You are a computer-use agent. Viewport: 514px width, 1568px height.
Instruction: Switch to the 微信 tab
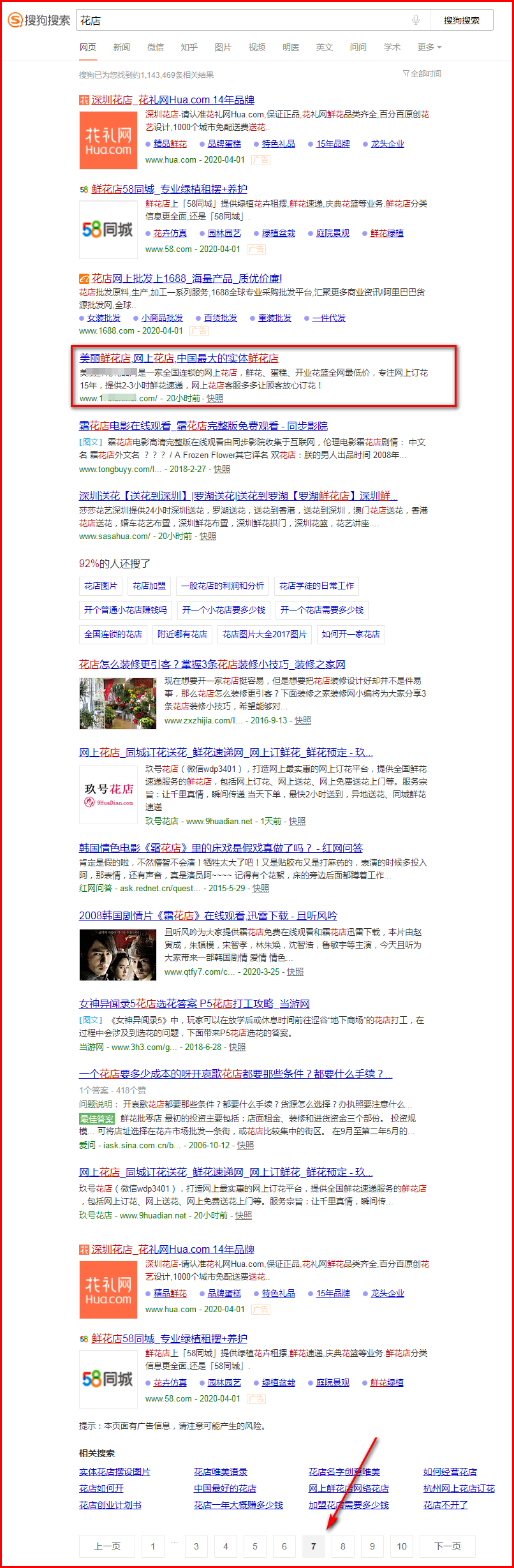tap(156, 47)
